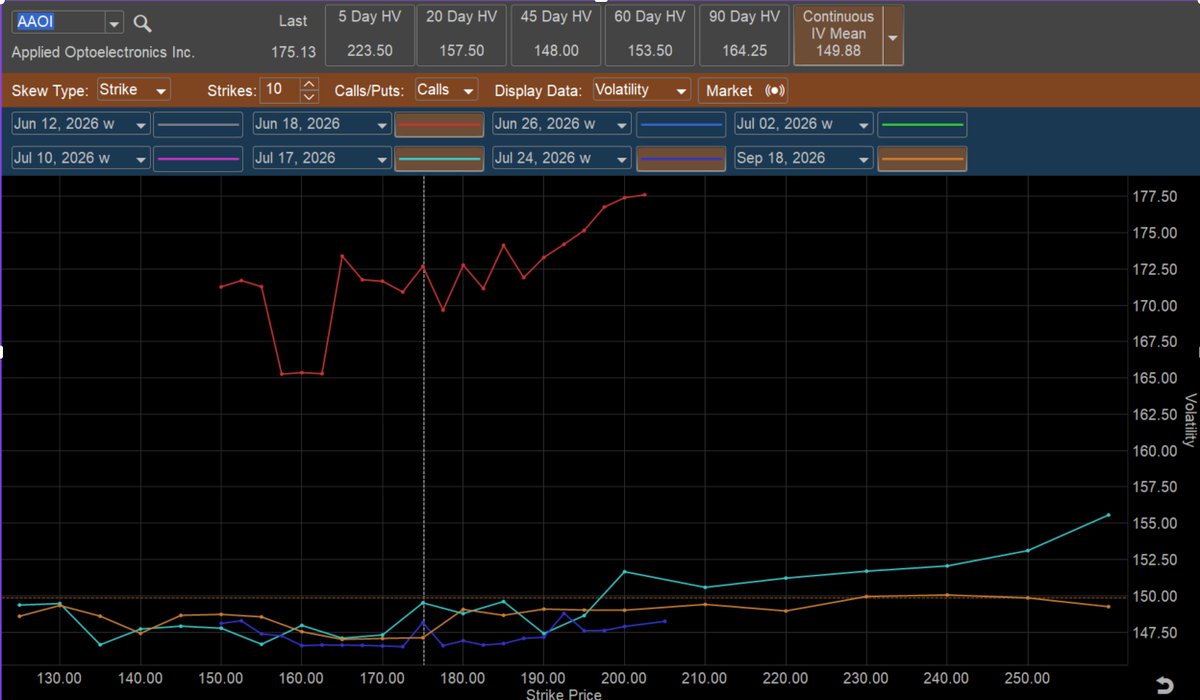Click the 177.50 volatility axis label
This screenshot has height=700, width=1200.
(x=1154, y=196)
